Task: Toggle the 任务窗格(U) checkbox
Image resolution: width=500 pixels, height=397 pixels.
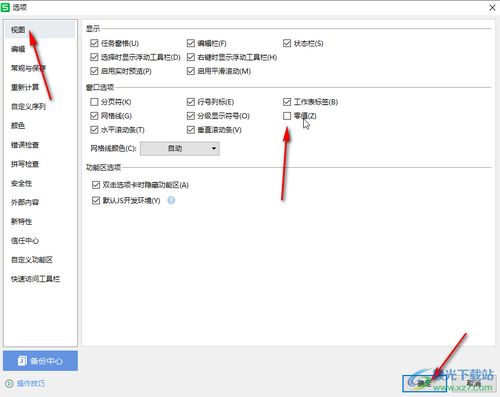Action: coord(94,43)
